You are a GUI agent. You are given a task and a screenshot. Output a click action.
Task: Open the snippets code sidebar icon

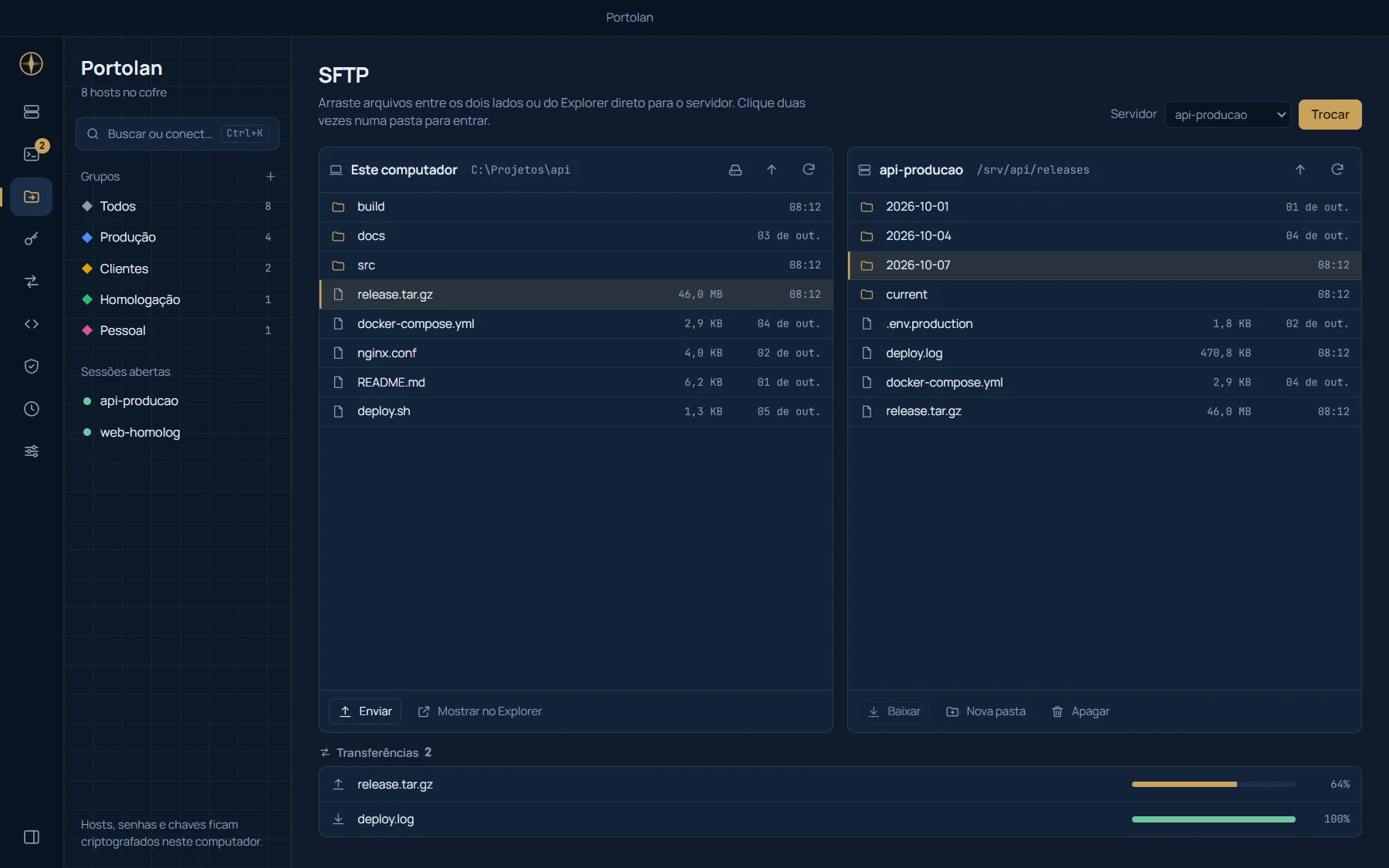click(x=32, y=324)
